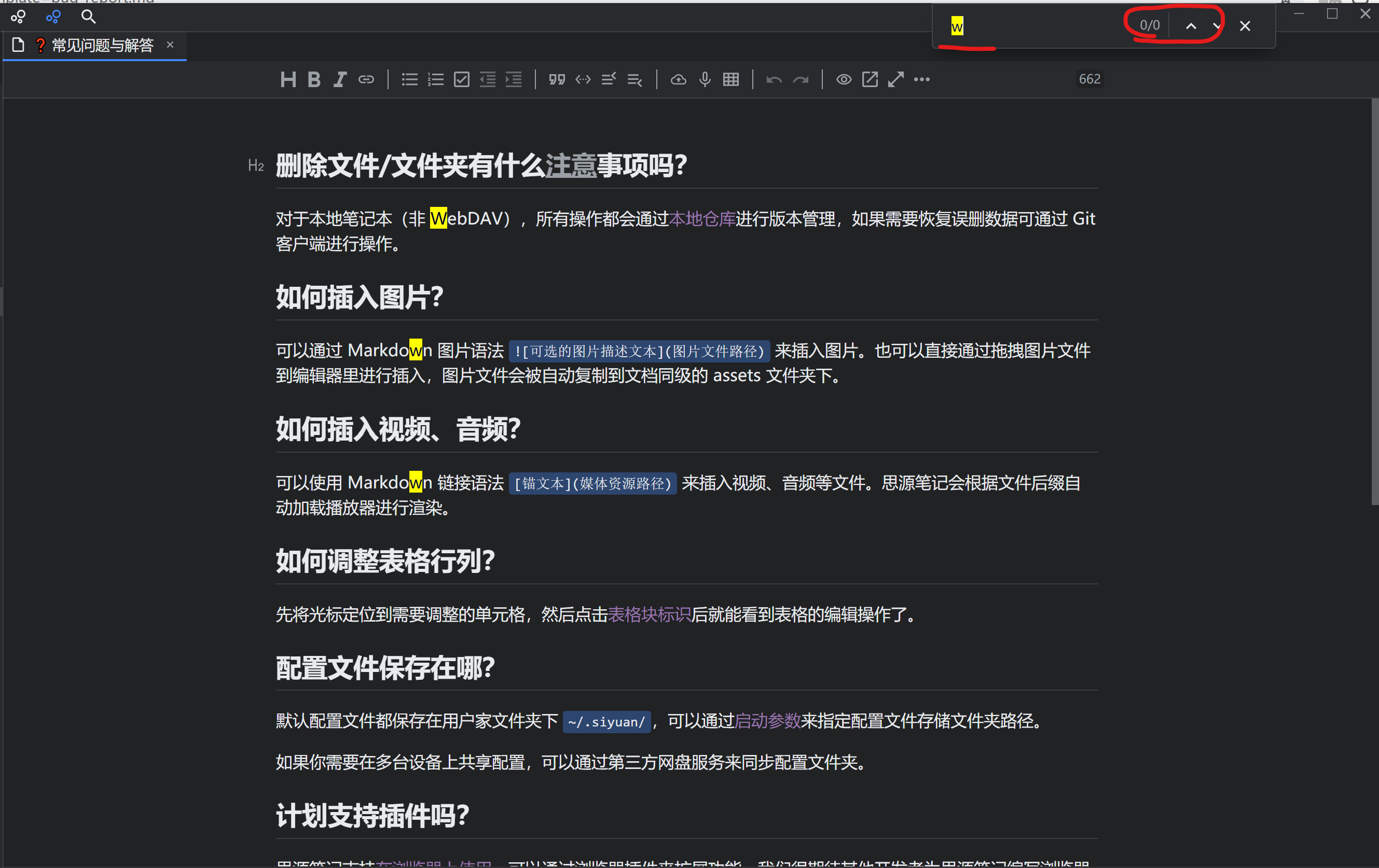Start audio recording with the microphone icon
This screenshot has width=1379, height=868.
click(x=705, y=79)
